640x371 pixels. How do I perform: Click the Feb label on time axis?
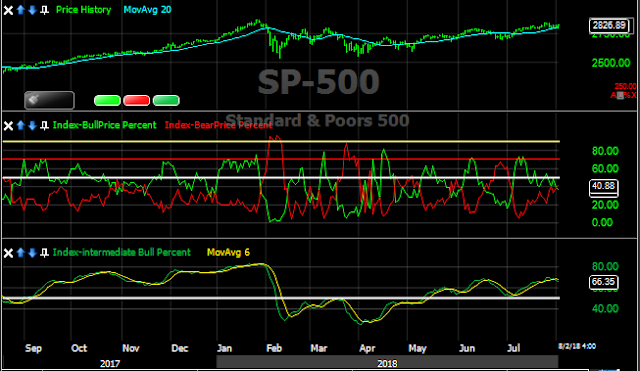coord(274,348)
